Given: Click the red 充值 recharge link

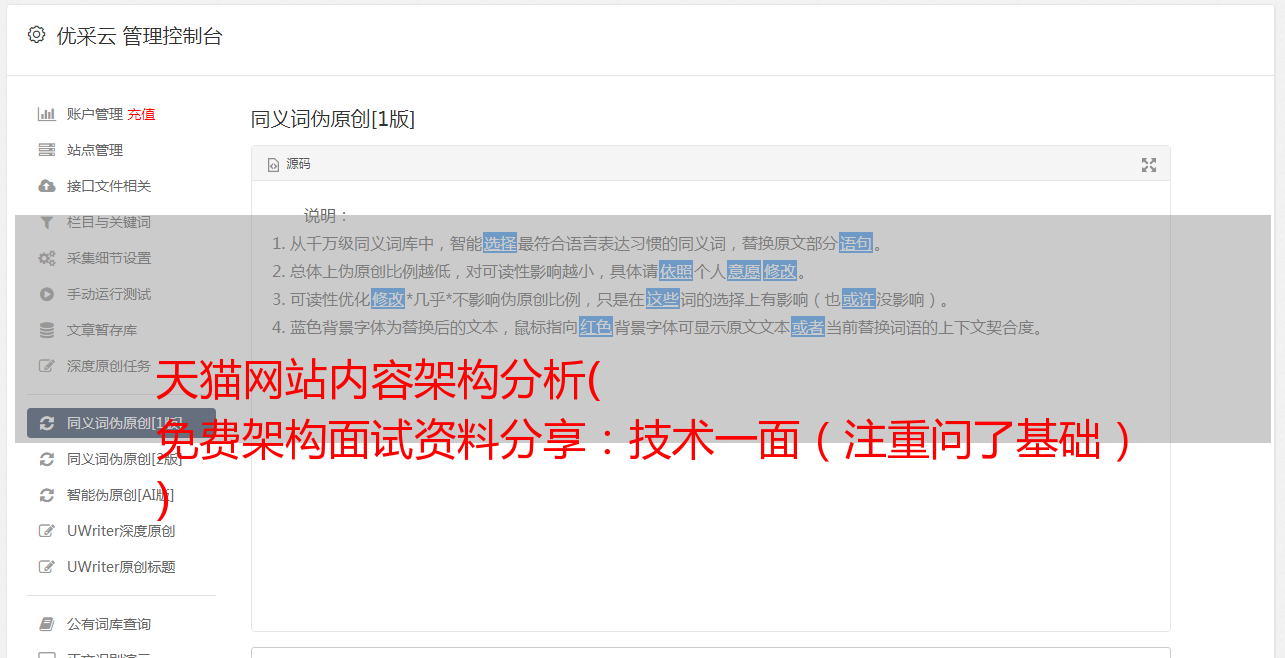Looking at the screenshot, I should click(141, 114).
